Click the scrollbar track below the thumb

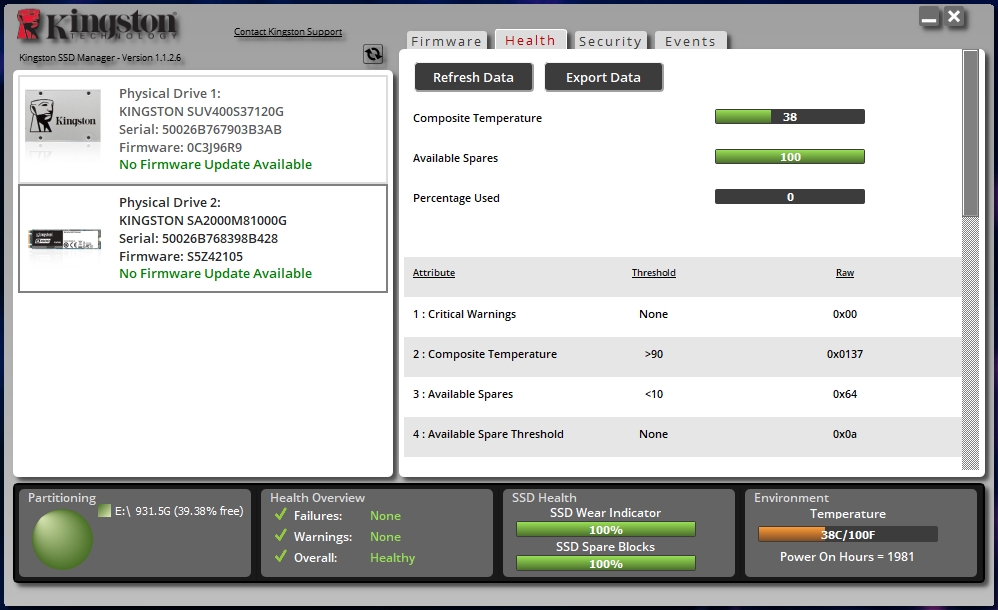(x=970, y=344)
